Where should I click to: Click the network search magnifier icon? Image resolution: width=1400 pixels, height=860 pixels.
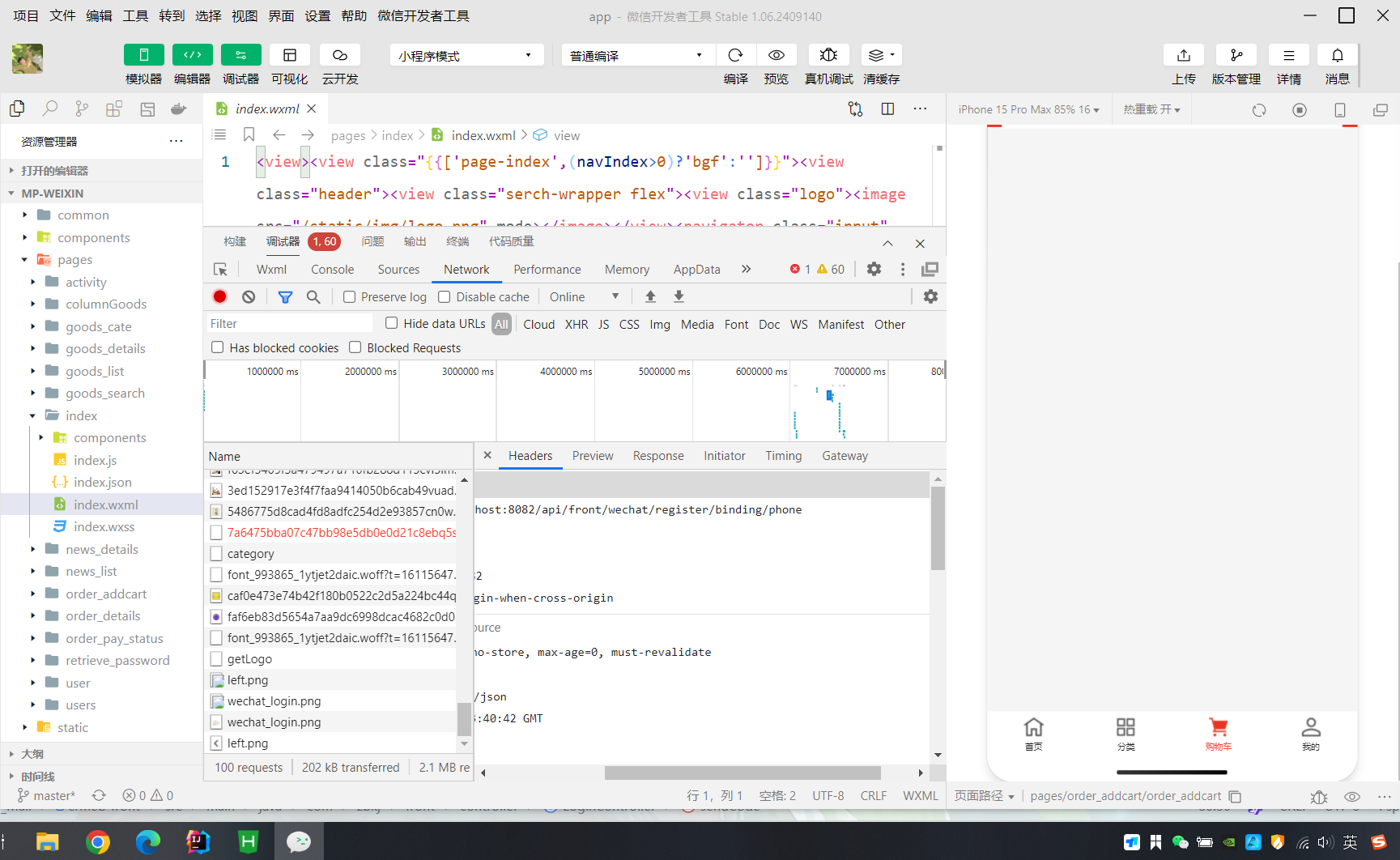pyautogui.click(x=313, y=296)
